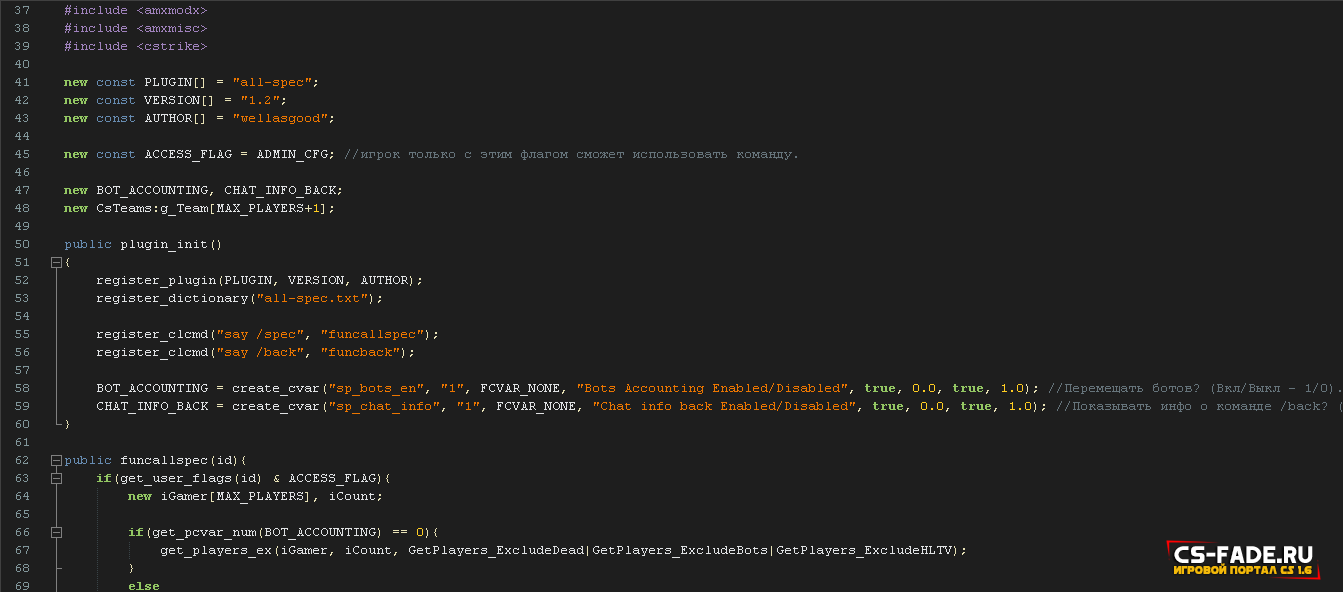Place cursor in the "all-spec" plugin string
The height and width of the screenshot is (592, 1343).
[272, 82]
